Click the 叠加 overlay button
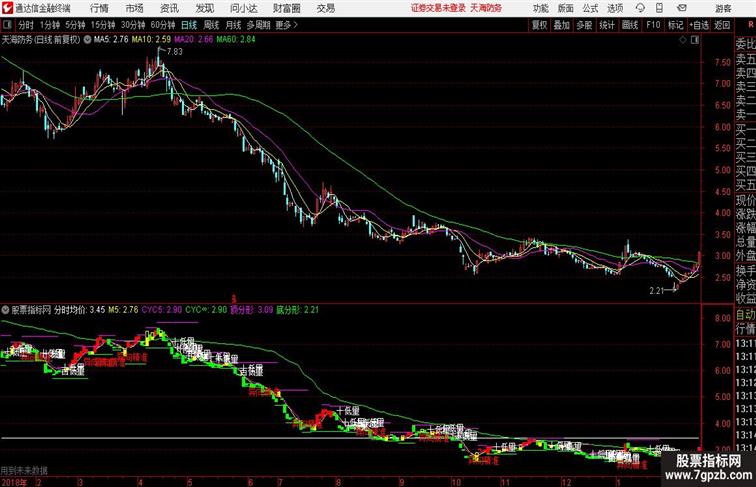 click(562, 25)
